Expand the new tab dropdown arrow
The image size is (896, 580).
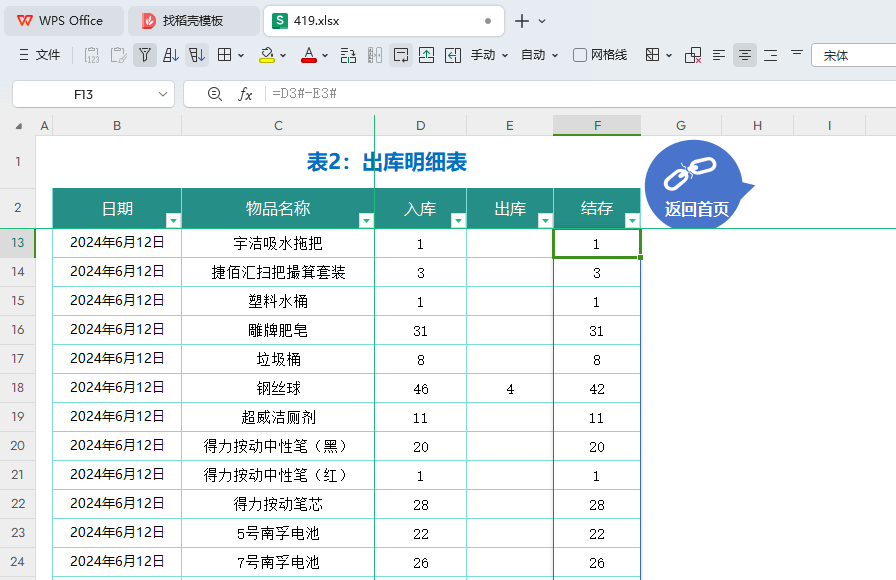[x=542, y=21]
